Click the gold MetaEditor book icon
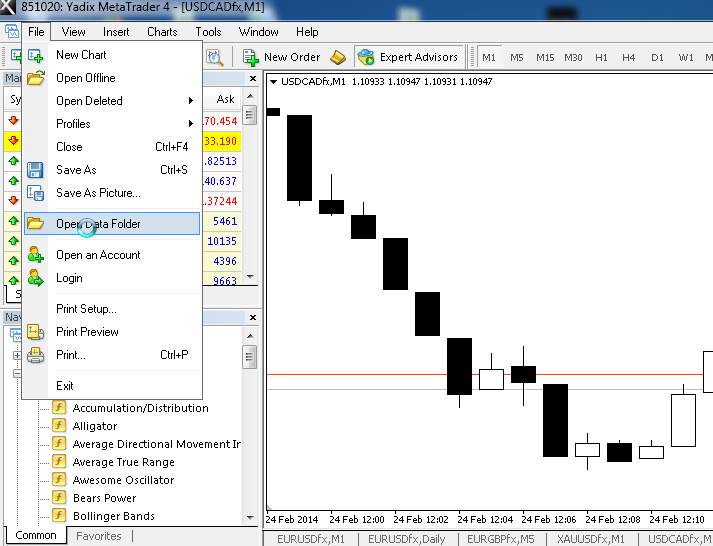 pyautogui.click(x=338, y=57)
